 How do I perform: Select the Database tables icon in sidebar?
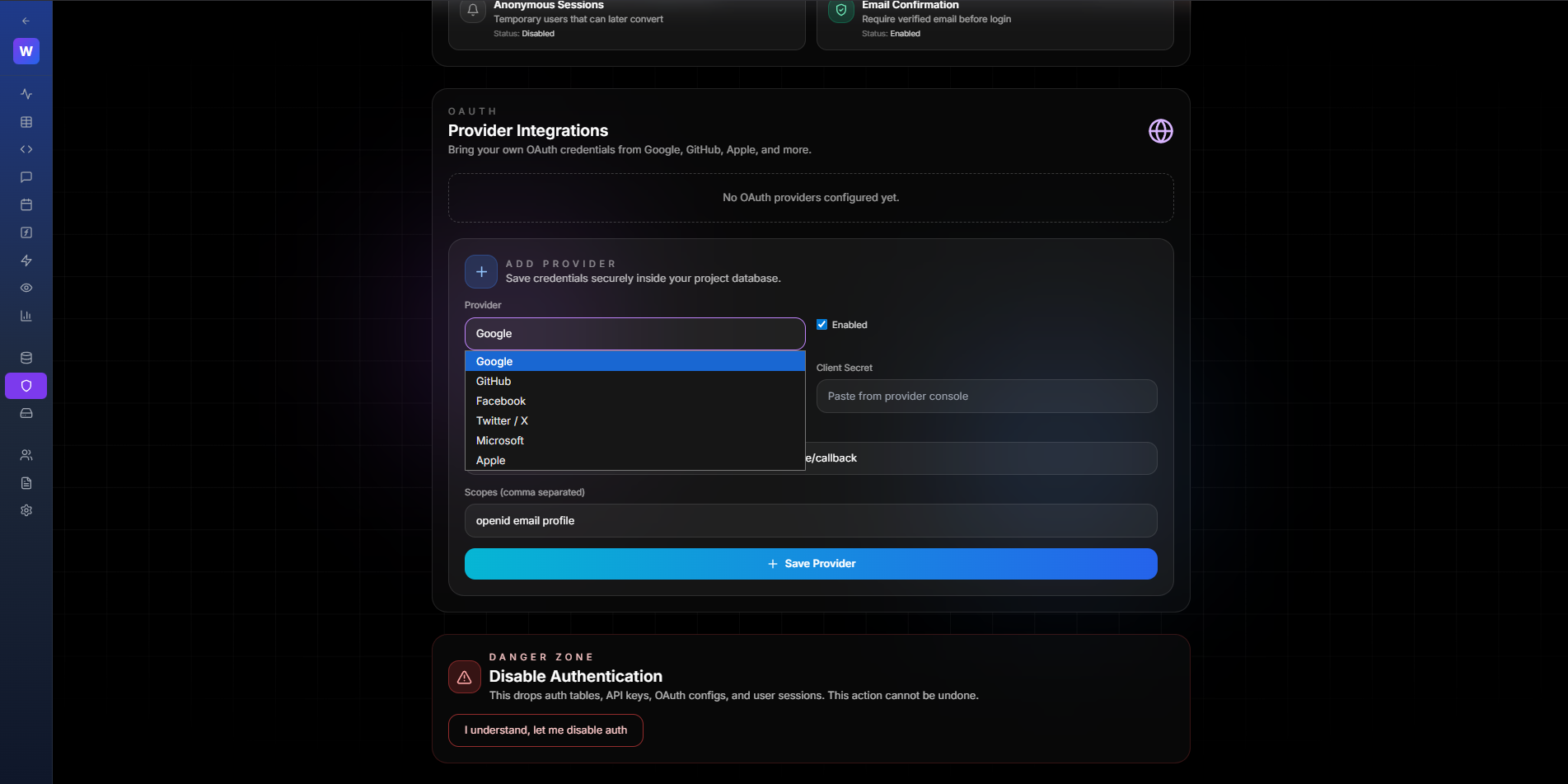click(26, 121)
